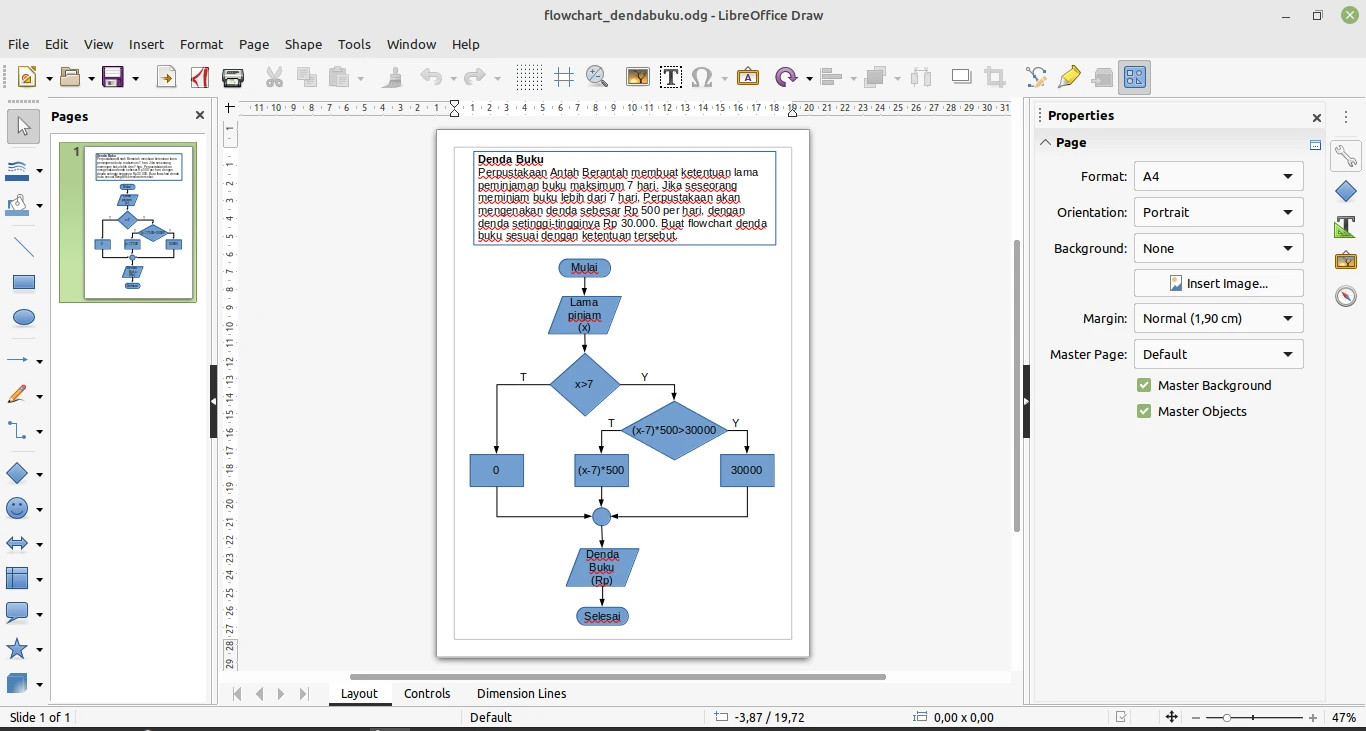Select the Layout layer tab

(x=359, y=693)
